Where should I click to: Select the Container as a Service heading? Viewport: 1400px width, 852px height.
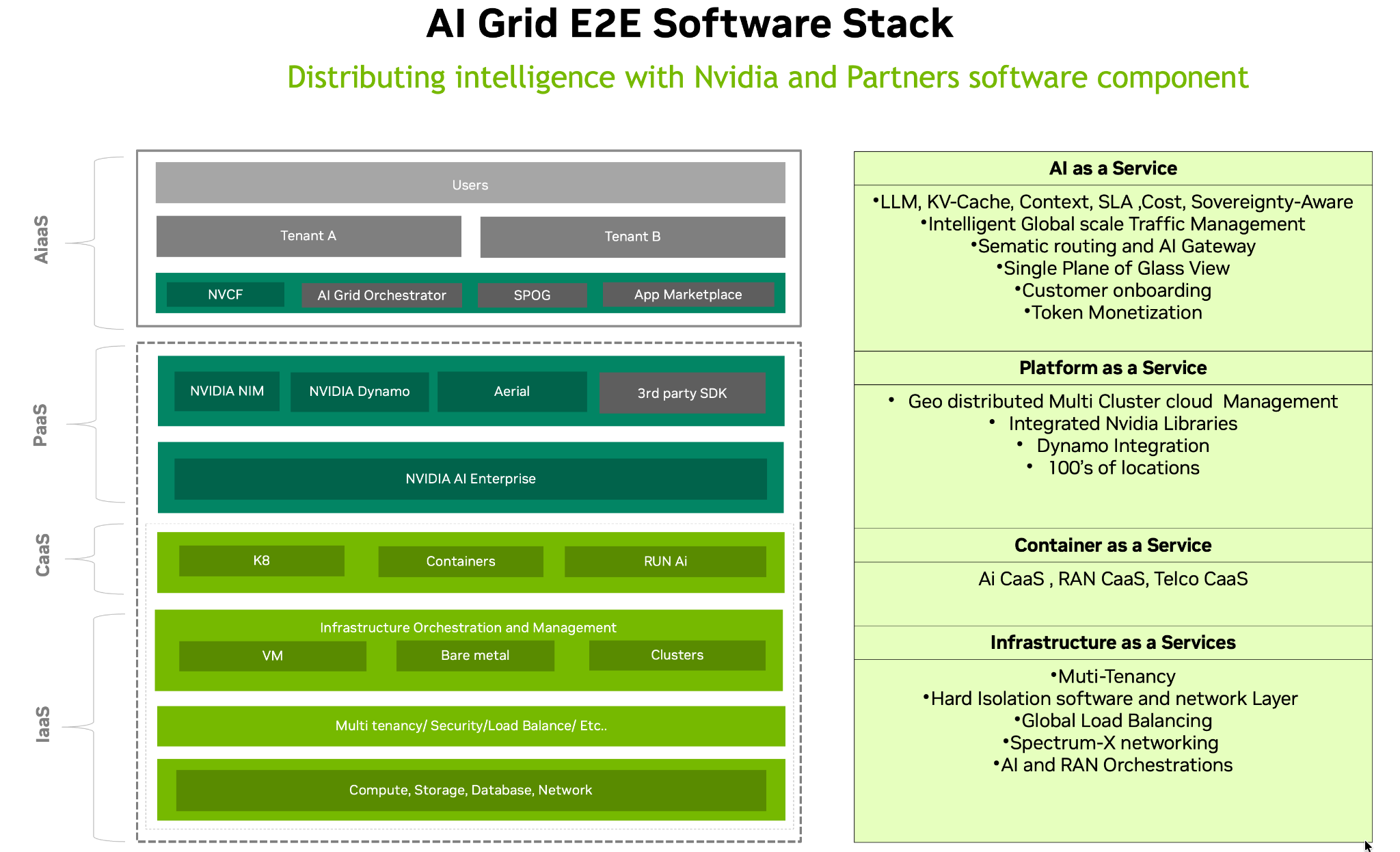tap(1112, 545)
